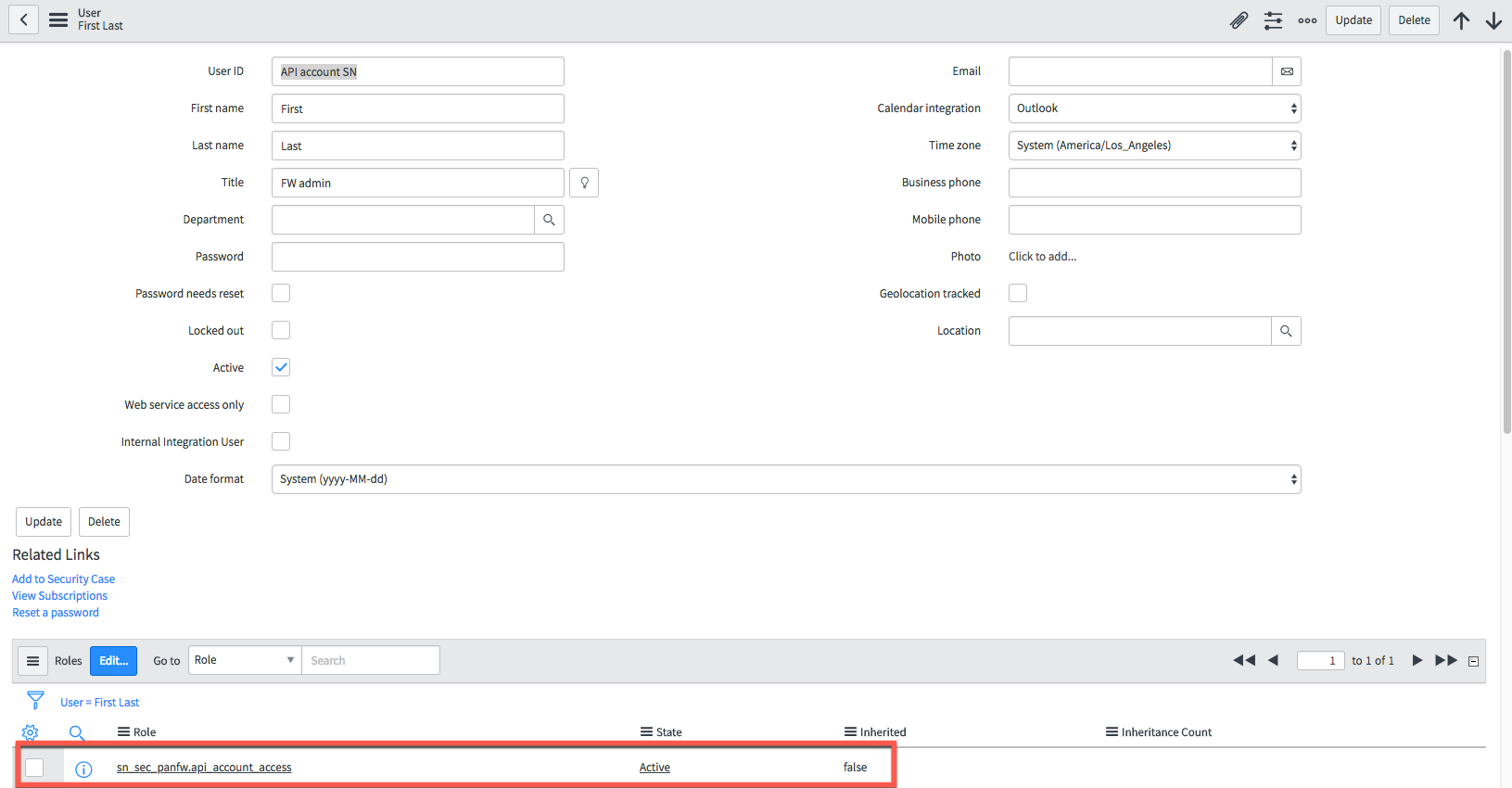Go back using the header back arrow
Viewport: 1512px width, 788px height.
click(x=24, y=19)
